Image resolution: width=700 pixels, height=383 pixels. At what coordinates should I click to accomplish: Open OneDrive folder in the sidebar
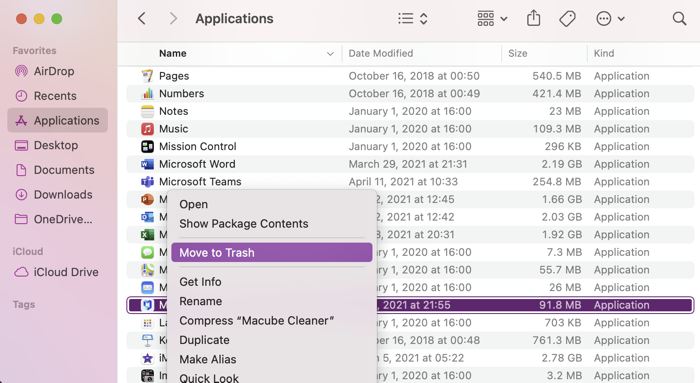[58, 219]
